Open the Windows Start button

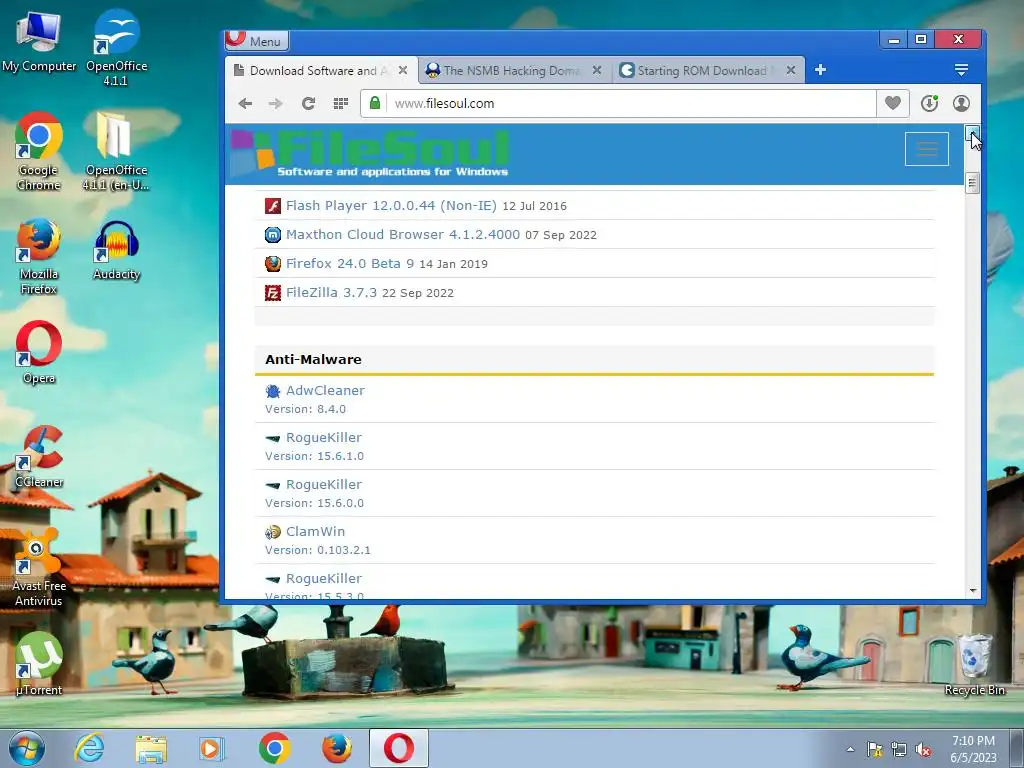pos(27,748)
